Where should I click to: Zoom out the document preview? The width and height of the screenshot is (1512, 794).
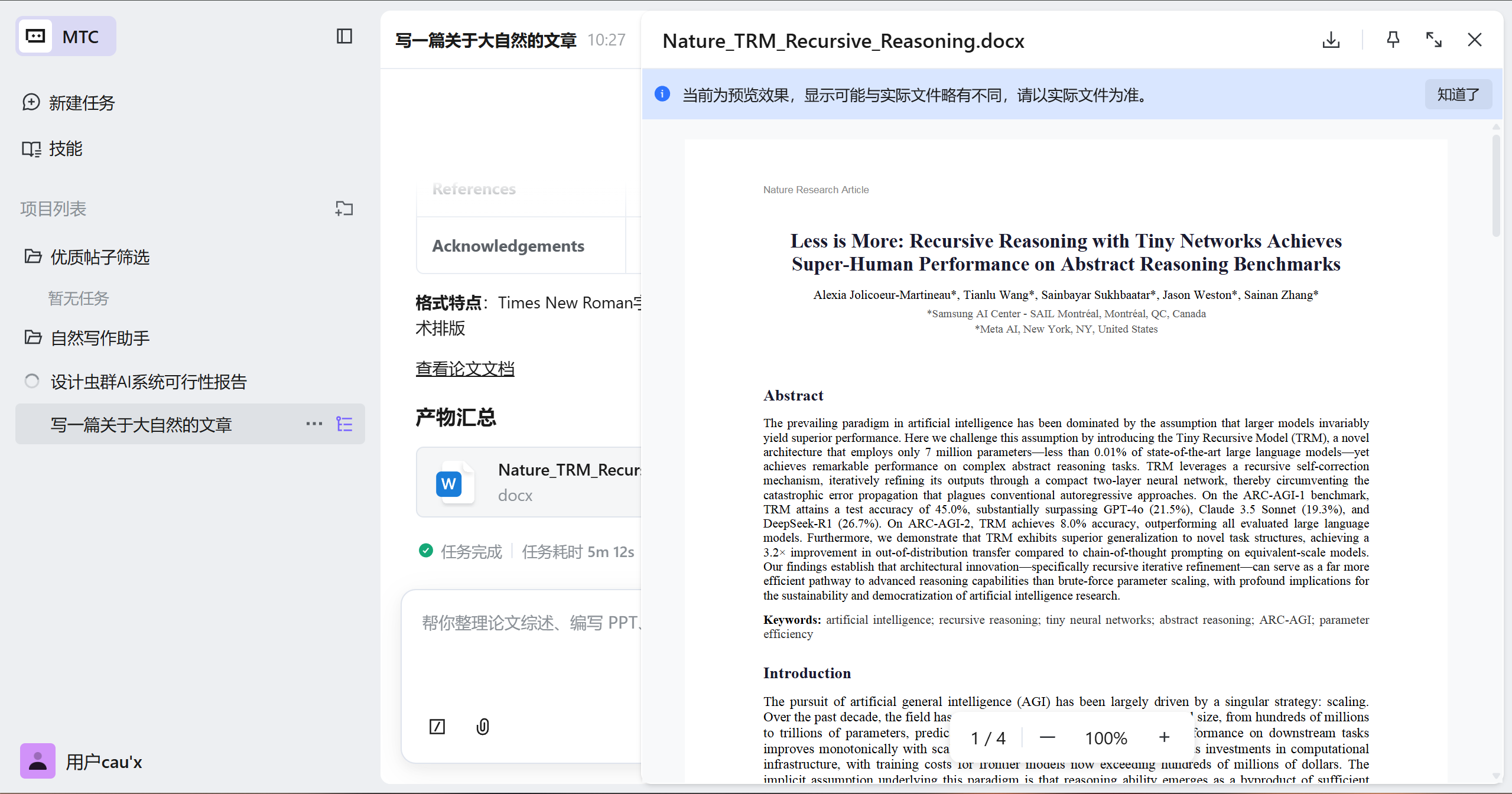point(1048,738)
